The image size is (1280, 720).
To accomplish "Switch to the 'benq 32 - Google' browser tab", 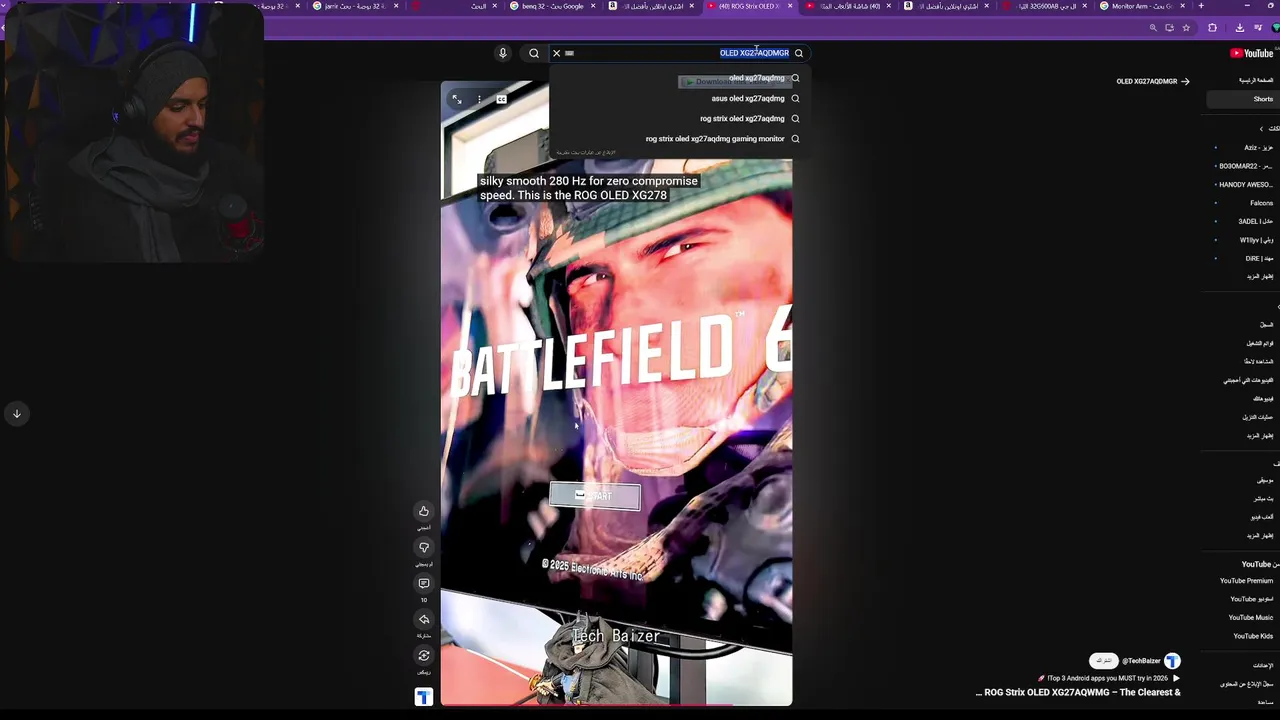I will point(552,6).
